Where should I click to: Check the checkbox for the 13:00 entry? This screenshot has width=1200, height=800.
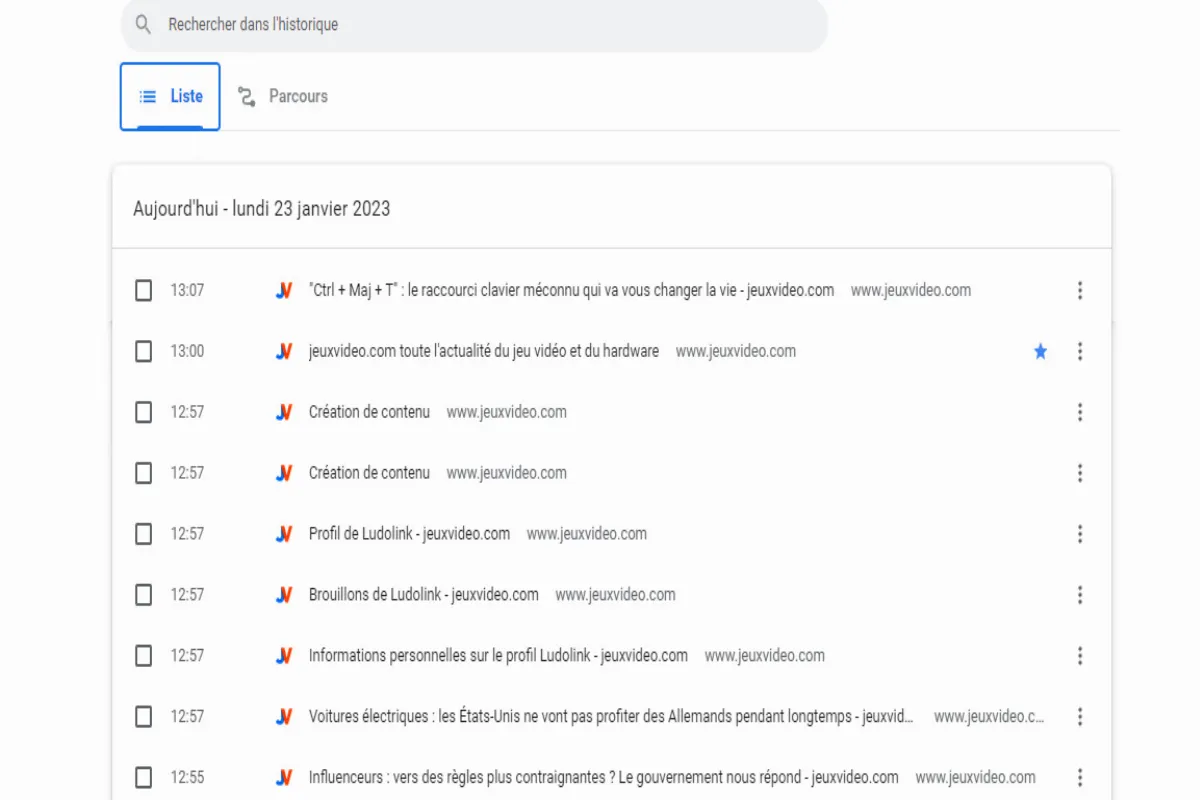pyautogui.click(x=143, y=351)
